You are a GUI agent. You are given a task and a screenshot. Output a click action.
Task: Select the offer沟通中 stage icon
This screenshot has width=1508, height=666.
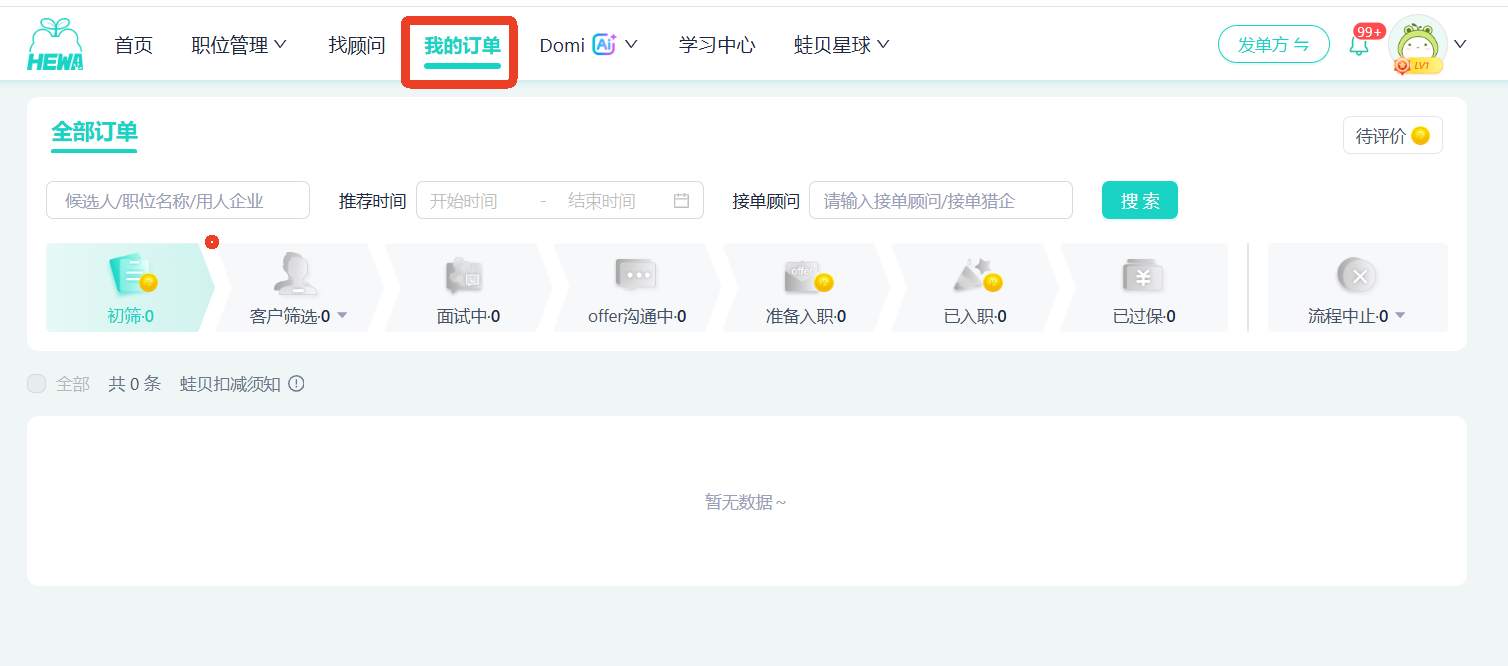coord(636,275)
